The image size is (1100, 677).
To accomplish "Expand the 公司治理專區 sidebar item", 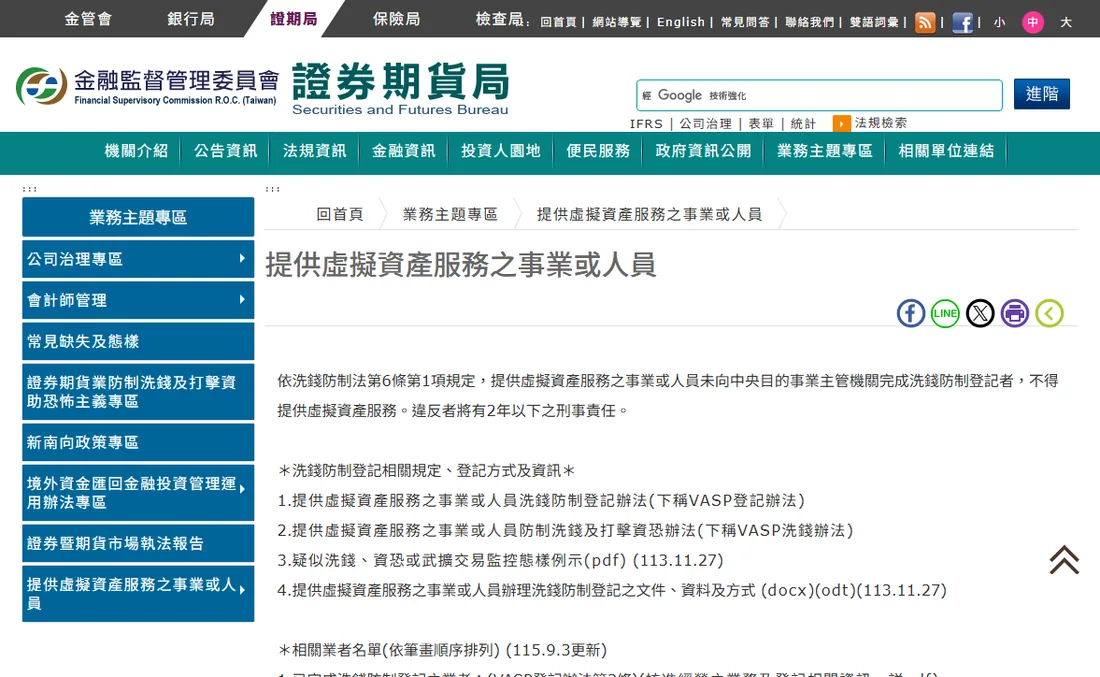I will tap(138, 259).
